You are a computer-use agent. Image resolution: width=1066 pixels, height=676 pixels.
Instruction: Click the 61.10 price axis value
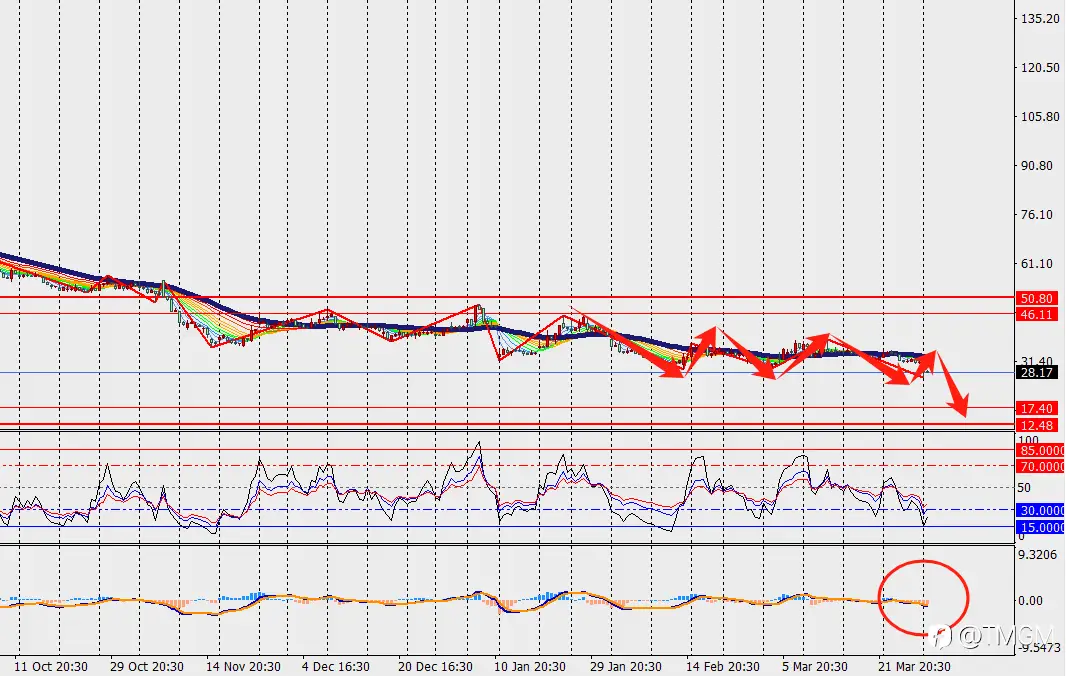pos(1037,263)
